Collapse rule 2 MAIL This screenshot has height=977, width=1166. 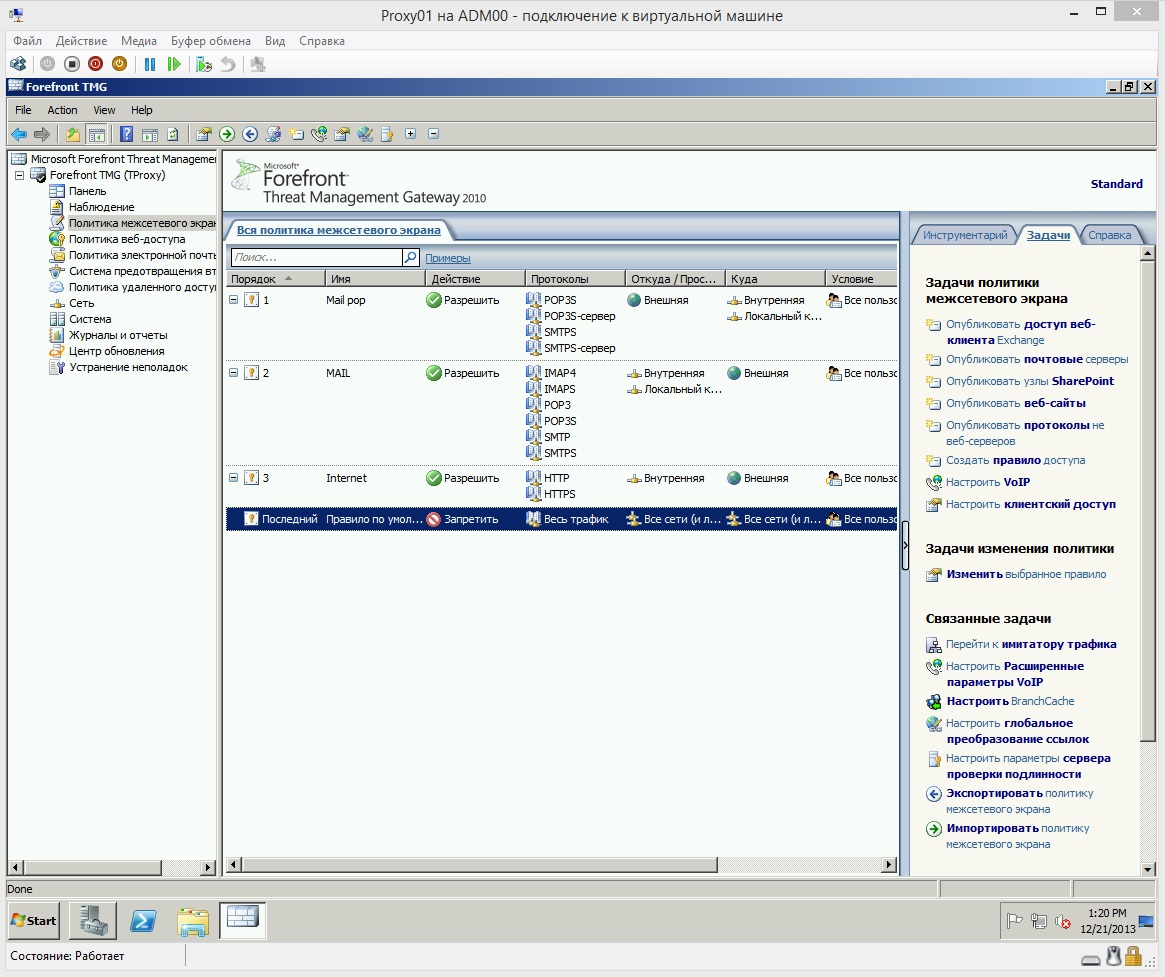coord(233,373)
